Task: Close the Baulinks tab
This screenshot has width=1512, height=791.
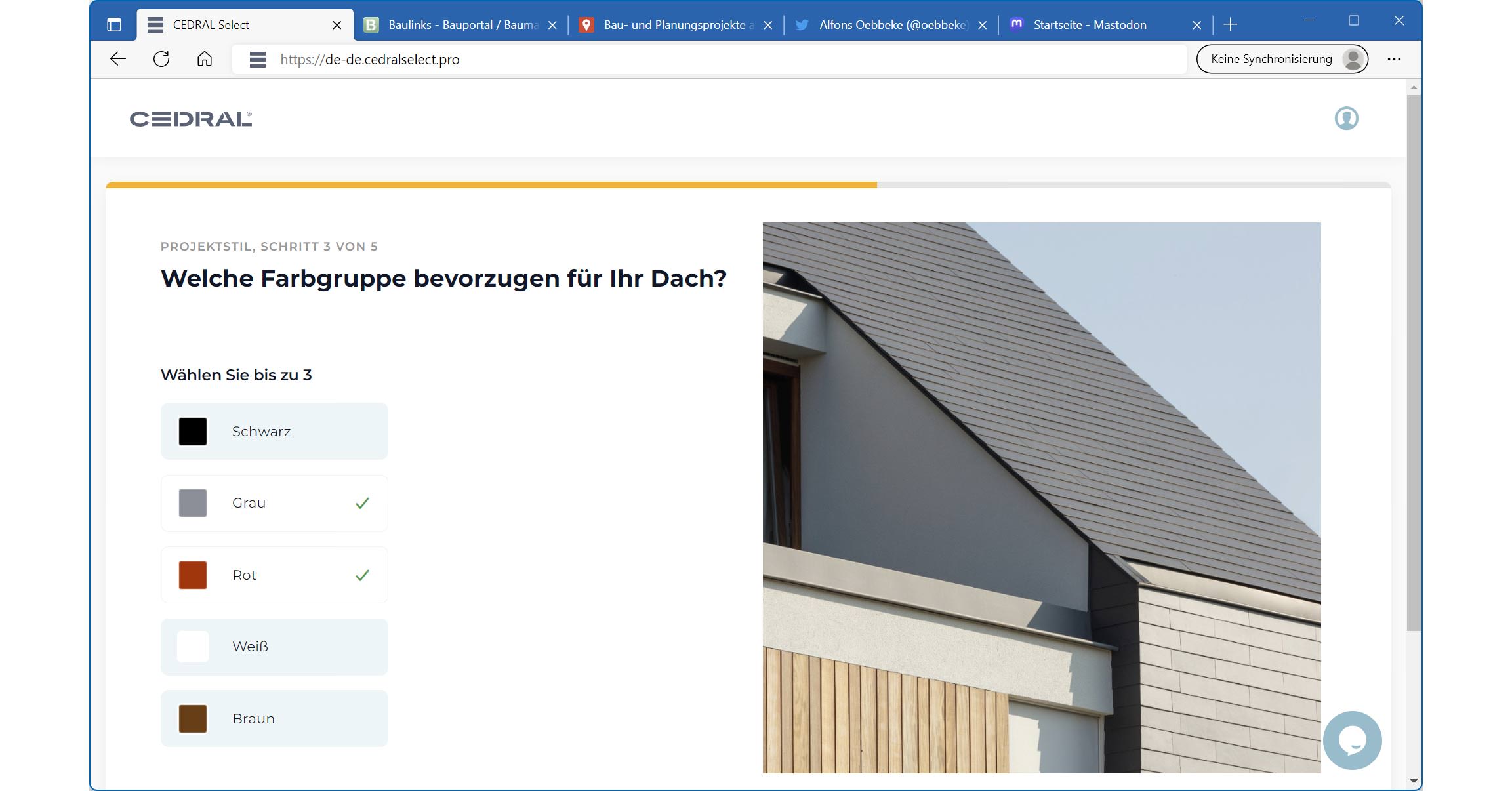Action: (x=552, y=25)
